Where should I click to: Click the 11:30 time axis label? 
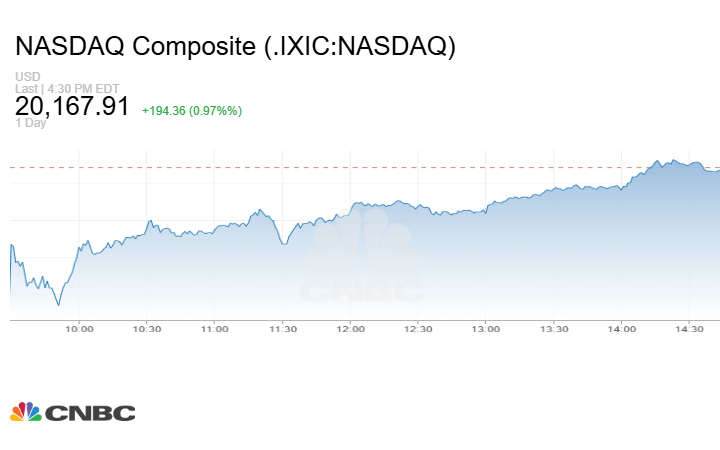coord(283,329)
